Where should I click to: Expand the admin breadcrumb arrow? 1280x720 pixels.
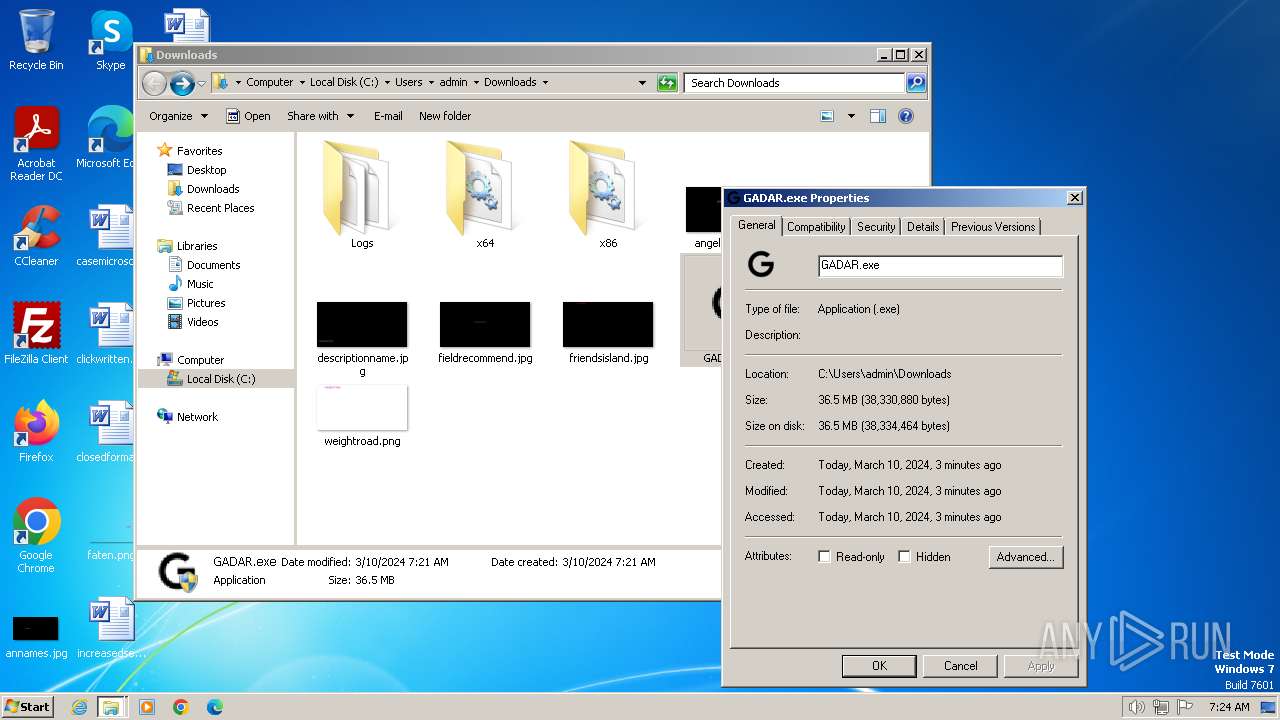476,83
